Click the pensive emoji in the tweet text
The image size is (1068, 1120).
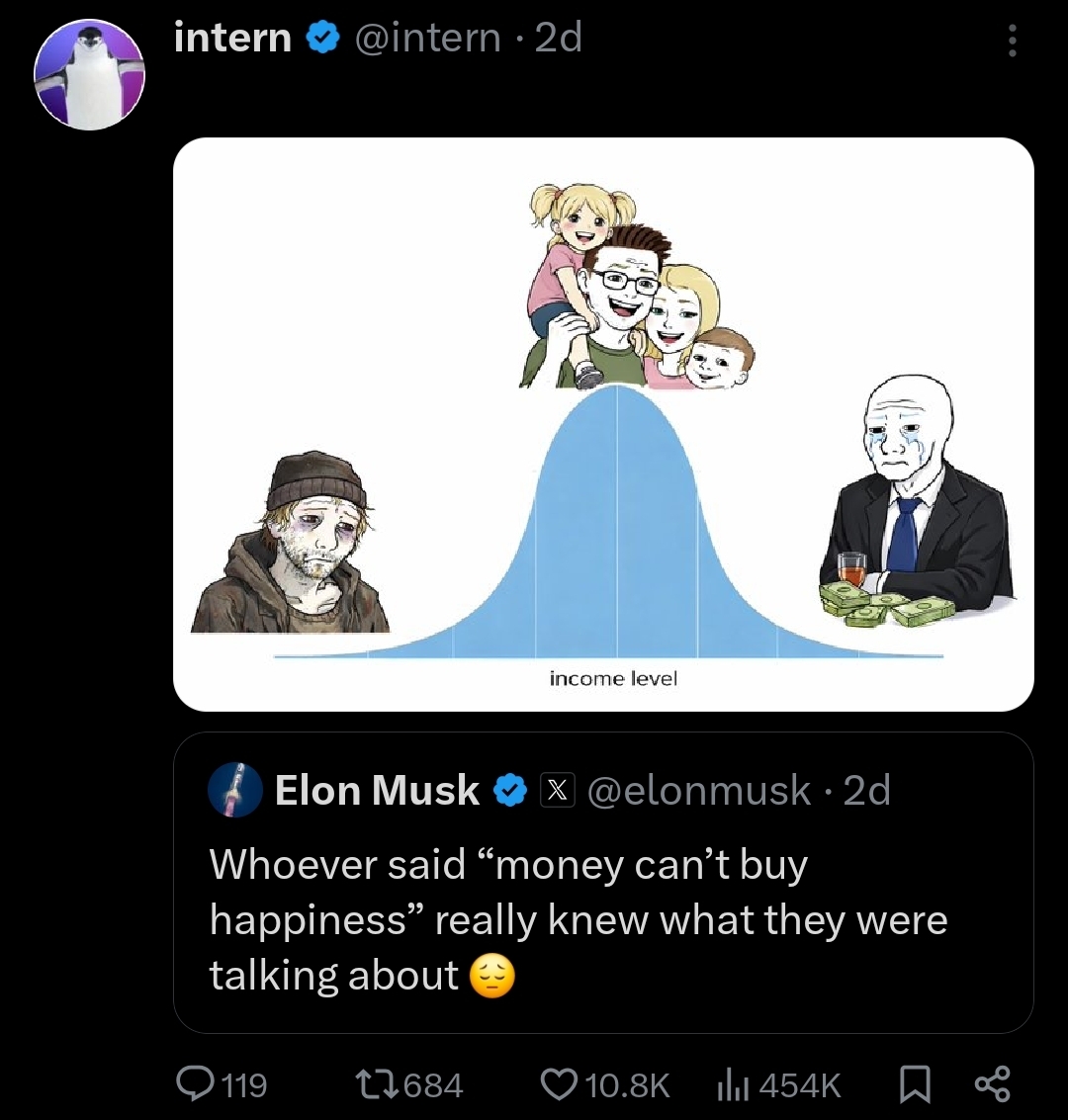[491, 976]
